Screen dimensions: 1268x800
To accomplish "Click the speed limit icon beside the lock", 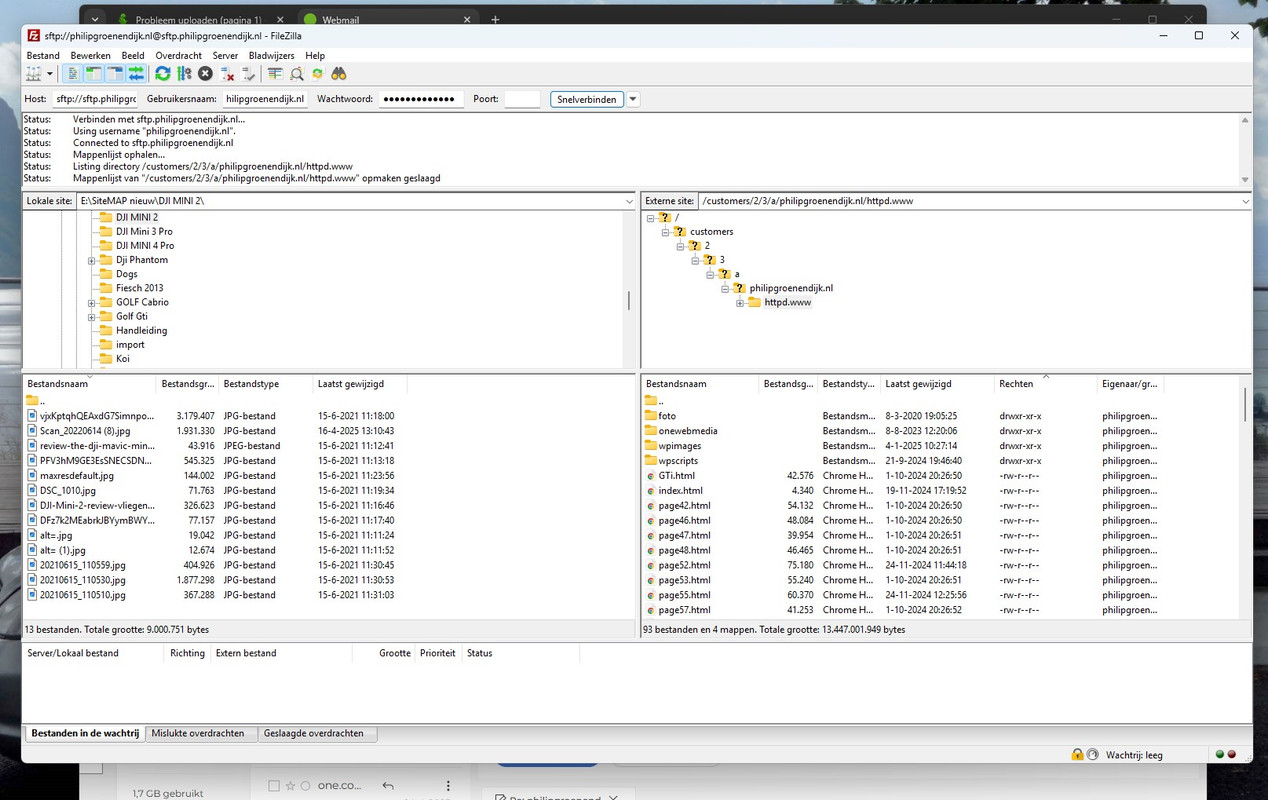I will (1092, 755).
